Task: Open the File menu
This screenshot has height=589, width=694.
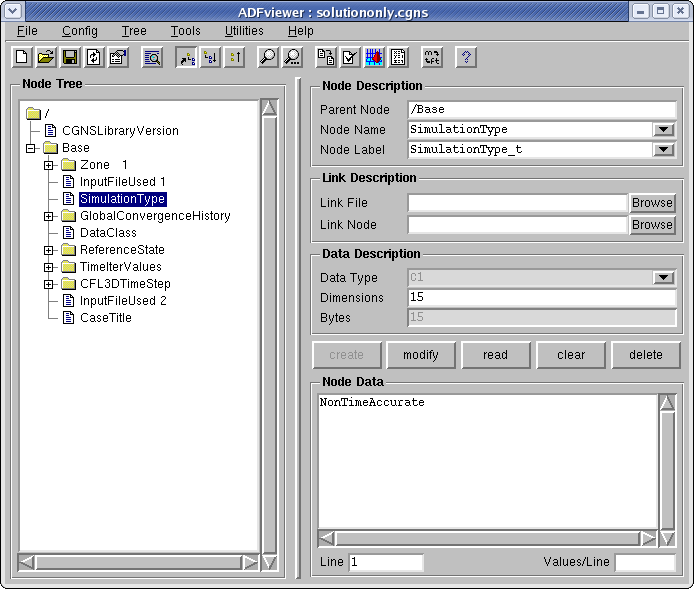Action: pos(27,31)
